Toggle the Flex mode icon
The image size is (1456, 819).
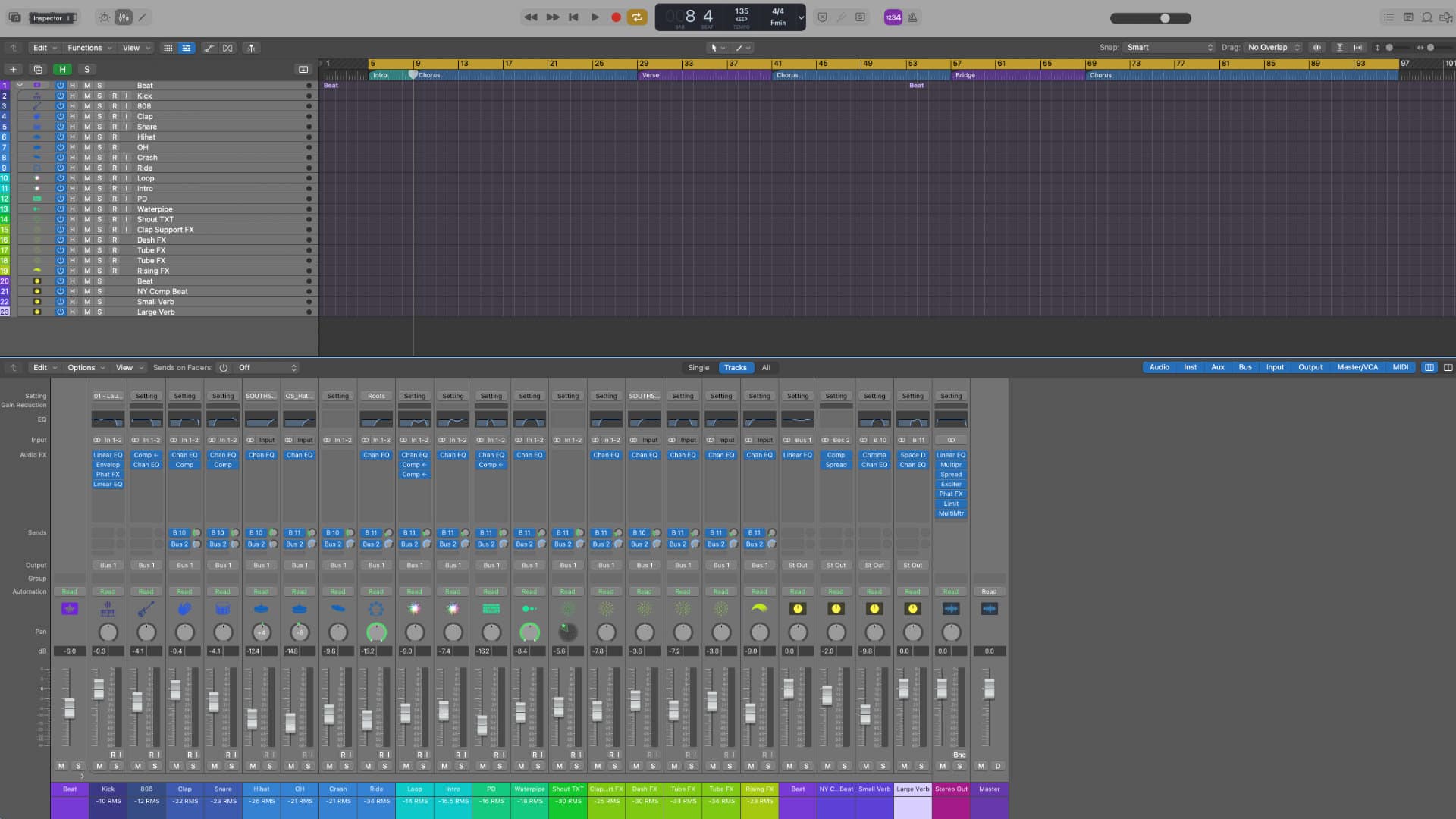pos(228,48)
